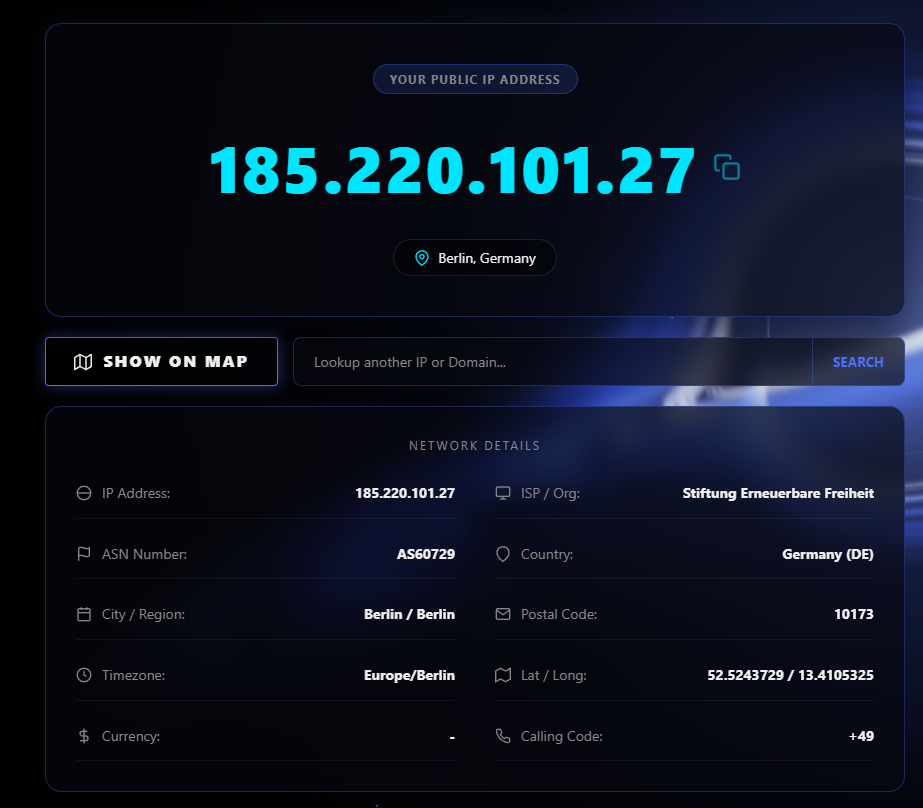Image resolution: width=923 pixels, height=808 pixels.
Task: Click the Currency dollar icon
Action: [84, 736]
